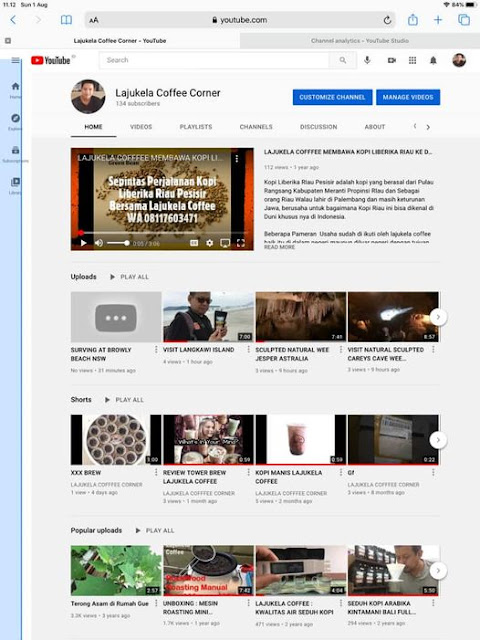Show next videos in Uploads row
Image resolution: width=480 pixels, height=640 pixels.
(x=438, y=317)
